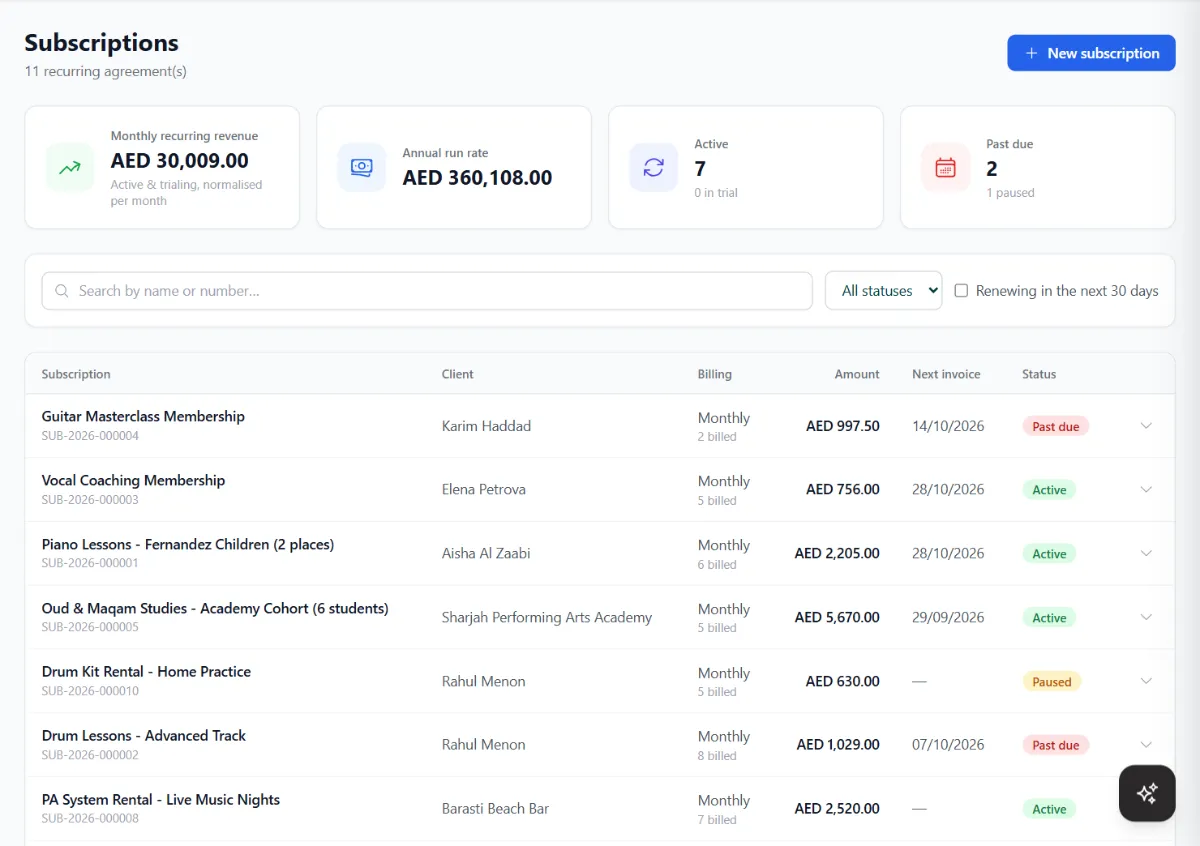Image resolution: width=1200 pixels, height=846 pixels.
Task: Focus the Search by name or number field
Action: 427,291
